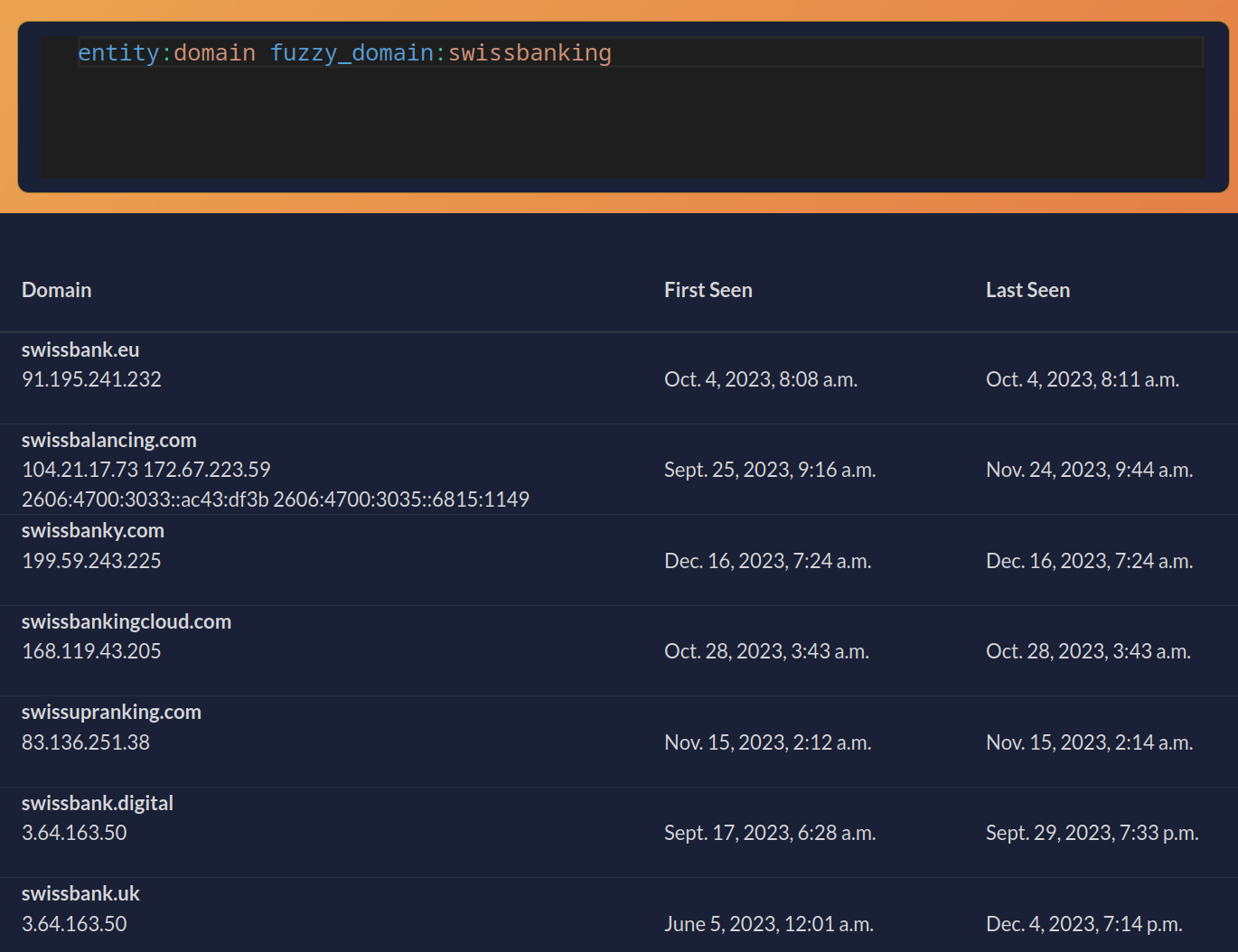
Task: Open swissbankingcloud.com domain details
Action: (x=126, y=621)
